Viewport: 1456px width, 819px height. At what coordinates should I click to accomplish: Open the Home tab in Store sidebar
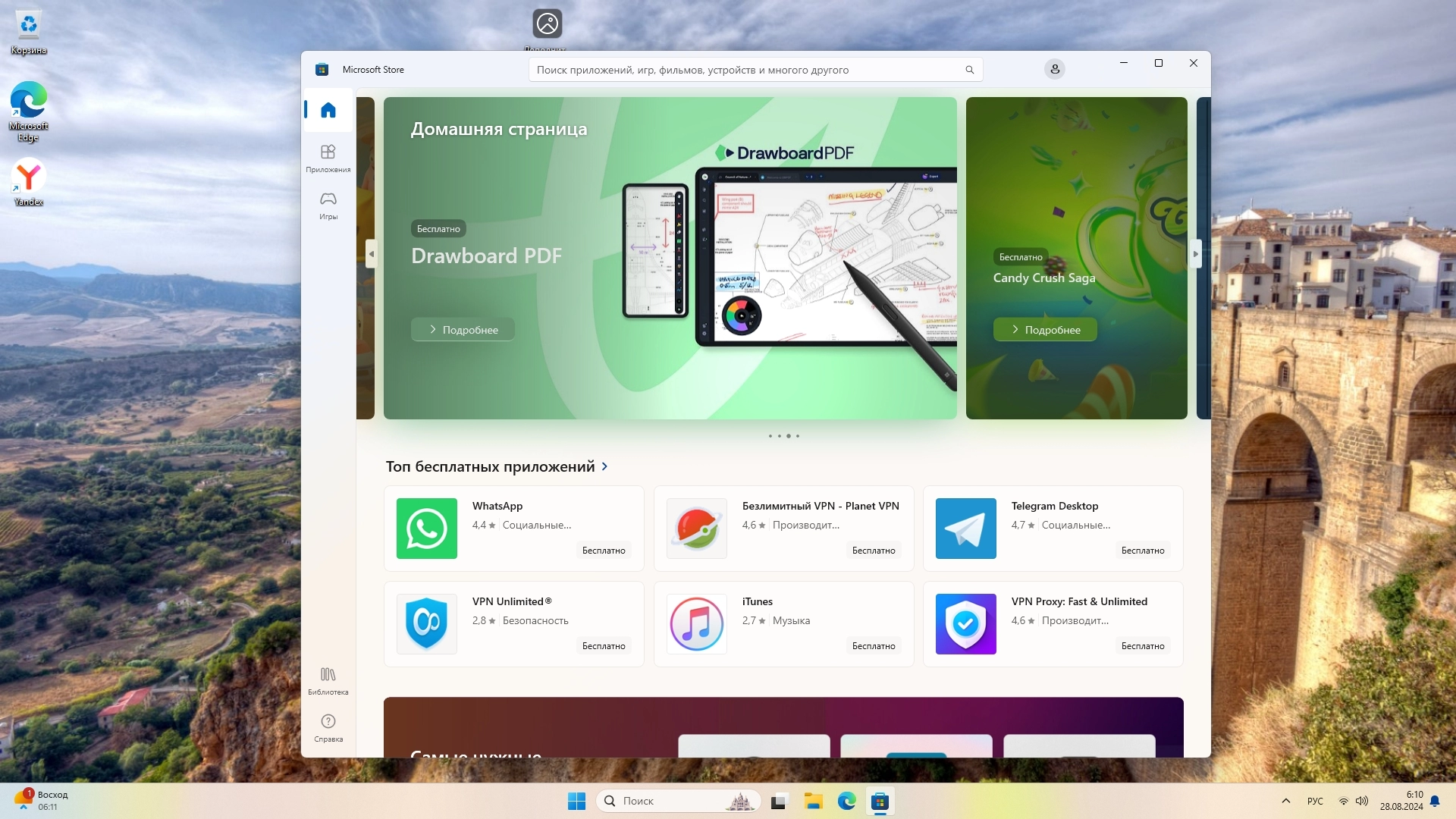click(328, 111)
